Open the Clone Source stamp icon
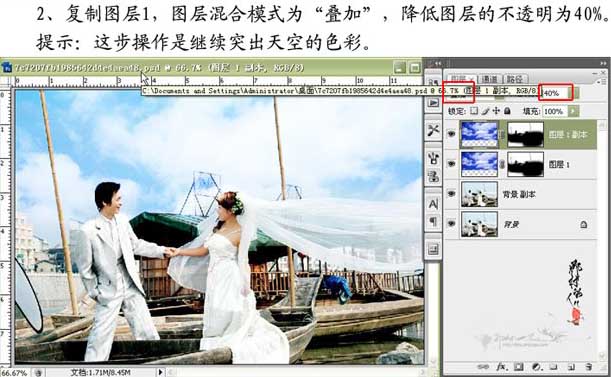611x377 pixels. pyautogui.click(x=433, y=176)
